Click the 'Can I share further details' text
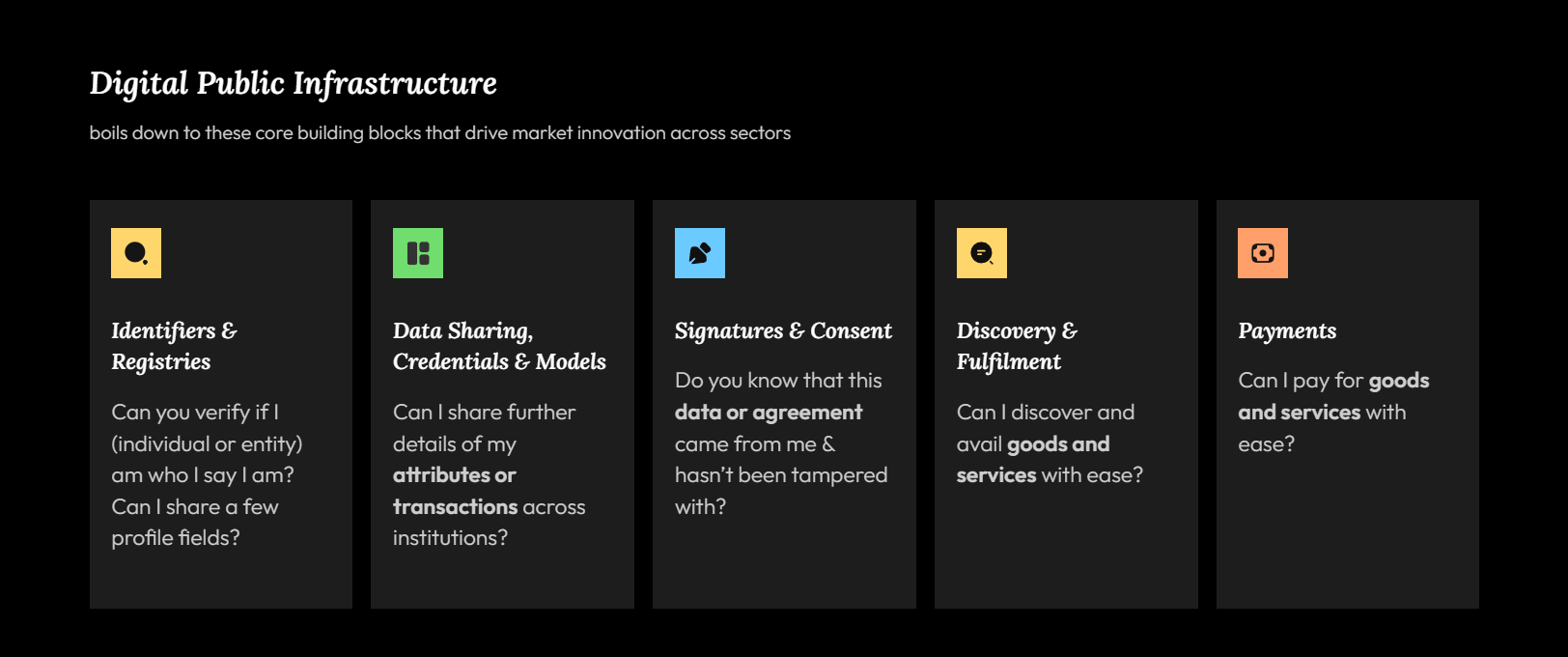Image resolution: width=1568 pixels, height=657 pixels. (484, 413)
